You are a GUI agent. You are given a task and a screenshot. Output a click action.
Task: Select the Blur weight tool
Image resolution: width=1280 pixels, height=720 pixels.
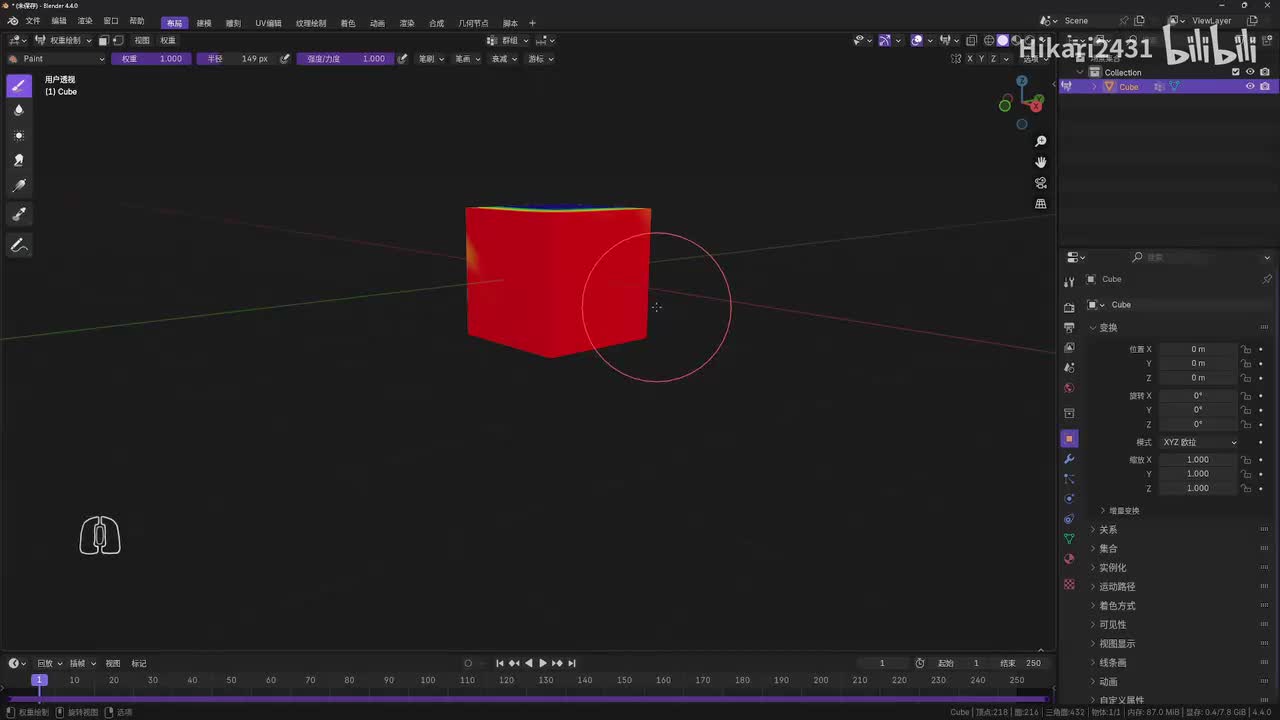(19, 111)
